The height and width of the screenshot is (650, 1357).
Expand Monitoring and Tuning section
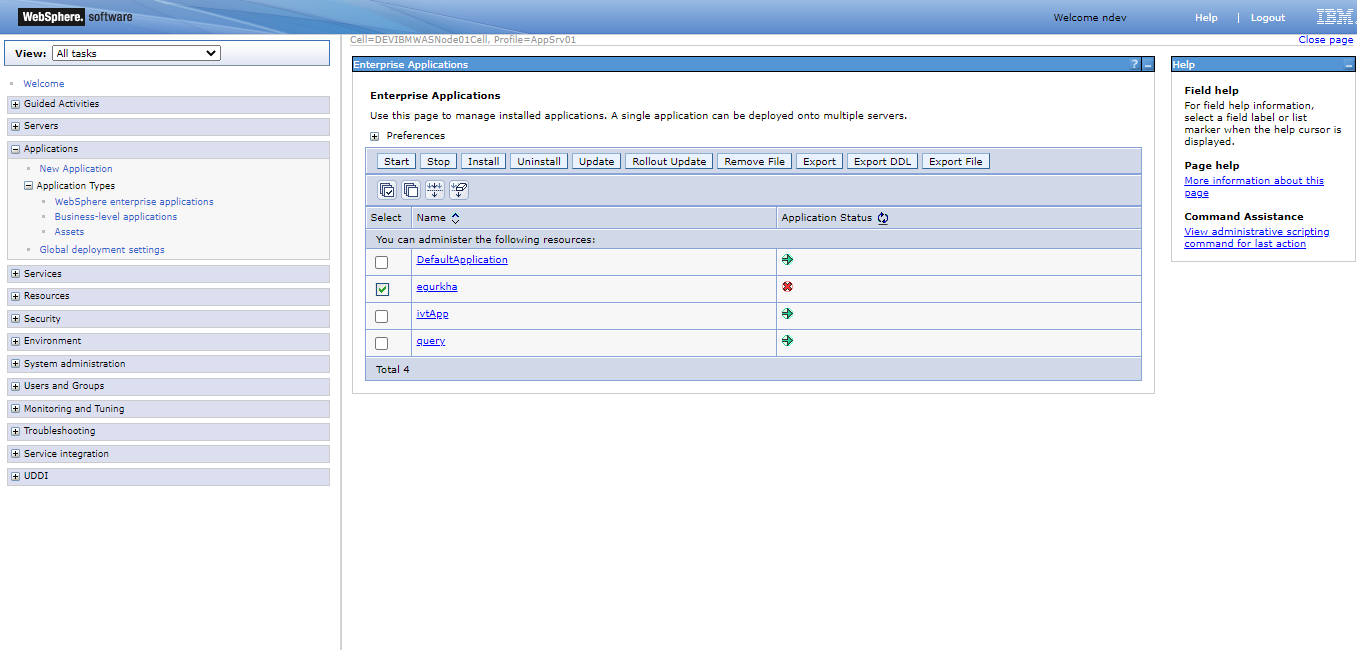15,409
